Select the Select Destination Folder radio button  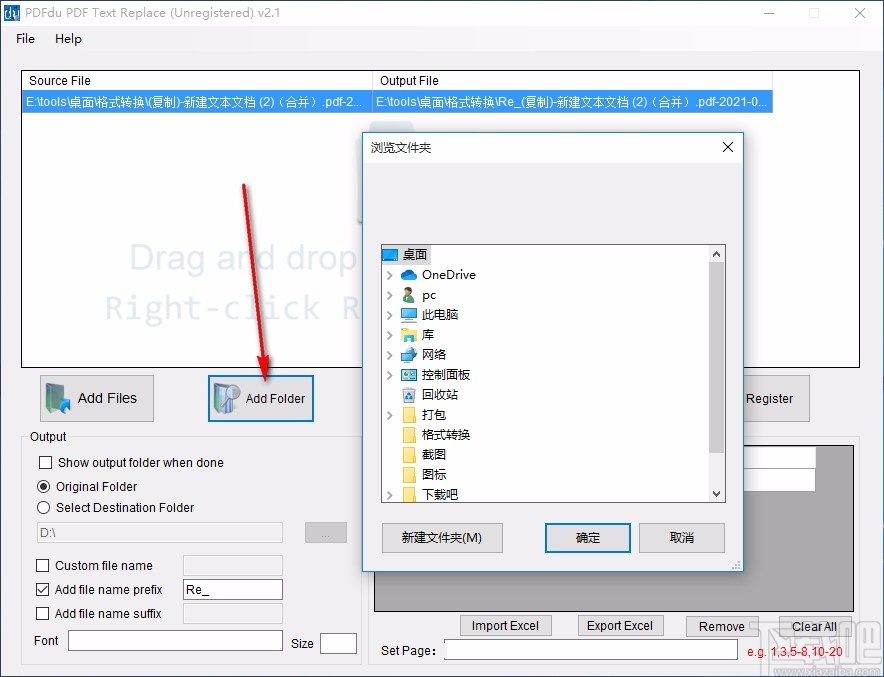43,507
